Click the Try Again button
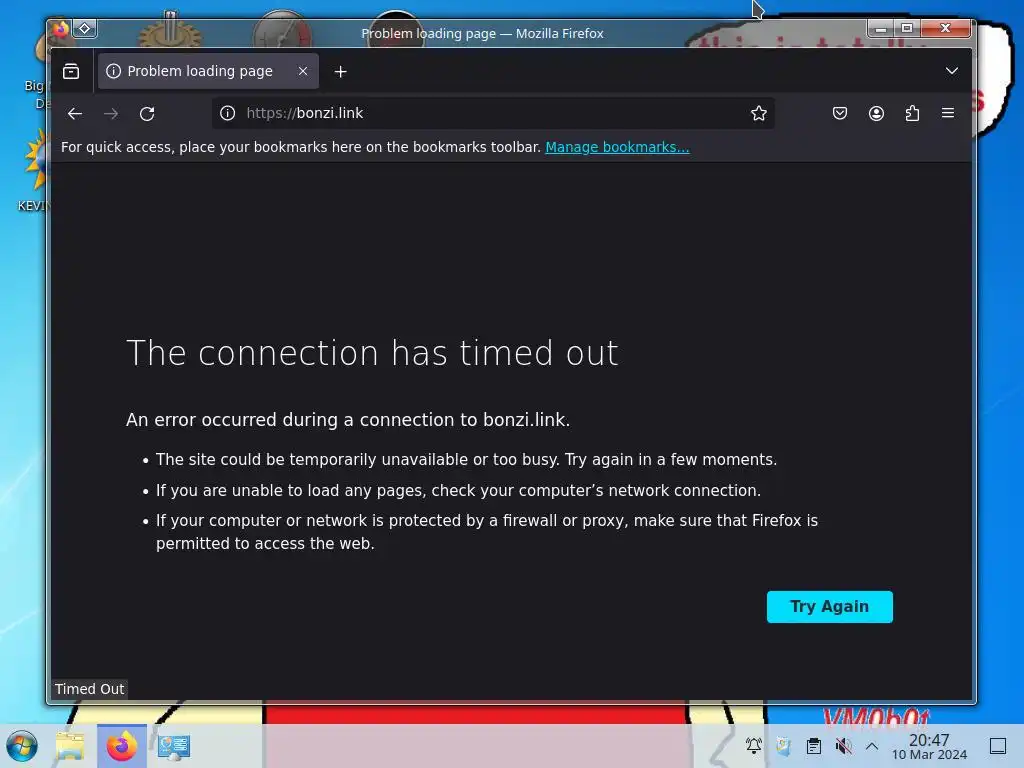 (x=829, y=607)
